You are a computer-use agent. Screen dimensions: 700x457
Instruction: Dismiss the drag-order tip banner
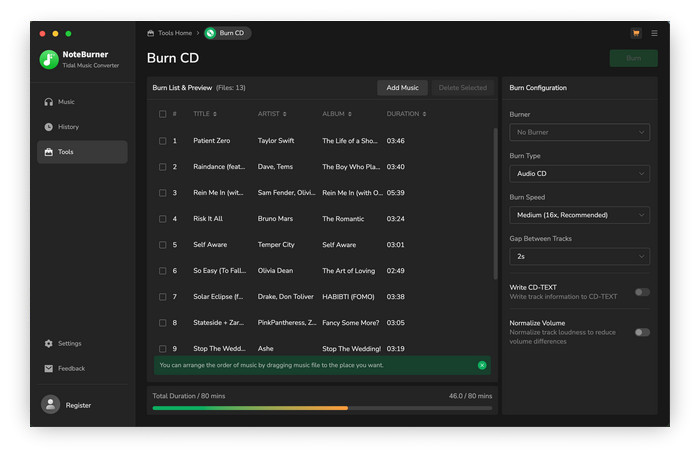coord(482,365)
